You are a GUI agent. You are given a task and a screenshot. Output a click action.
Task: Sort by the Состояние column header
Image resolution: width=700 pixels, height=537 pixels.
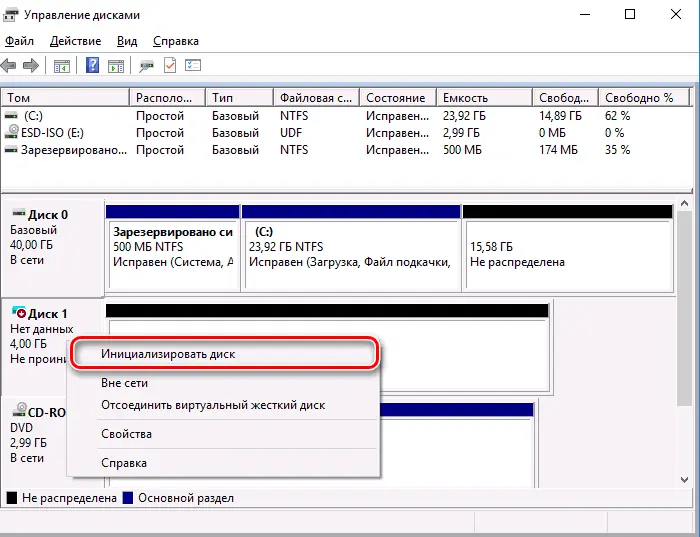(398, 98)
